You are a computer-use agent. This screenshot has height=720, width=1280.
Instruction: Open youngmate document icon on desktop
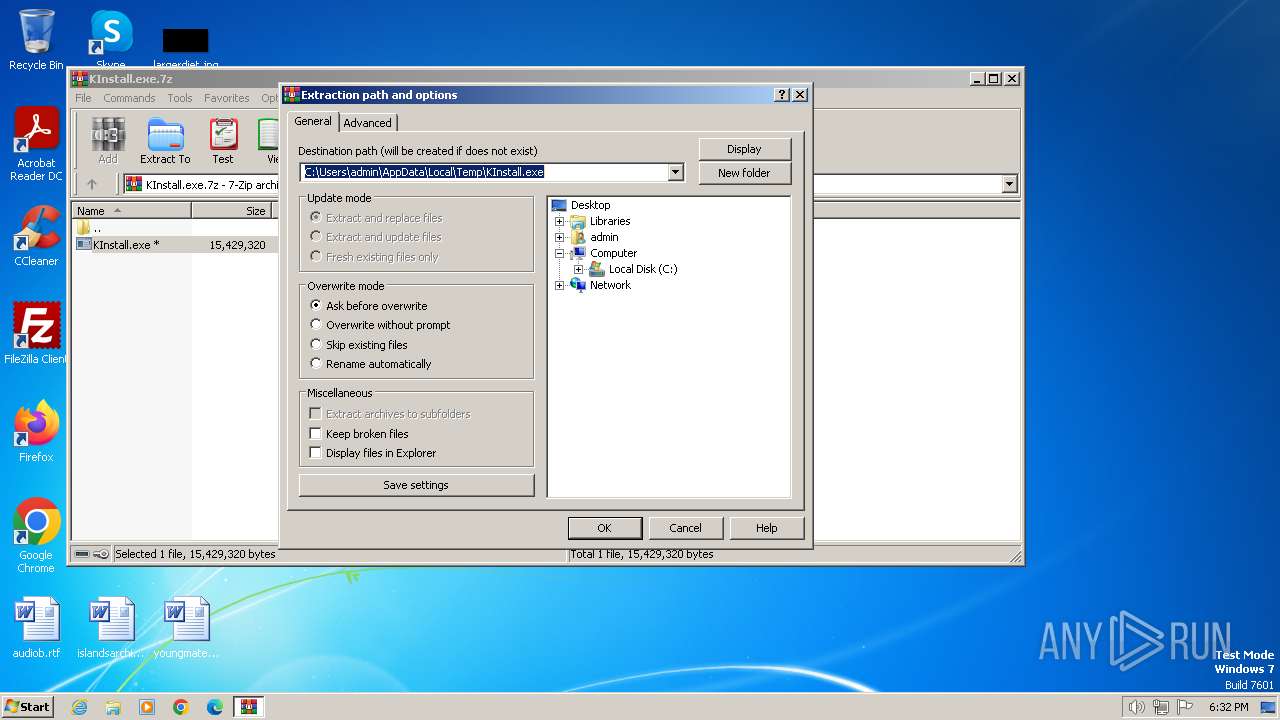coord(186,628)
